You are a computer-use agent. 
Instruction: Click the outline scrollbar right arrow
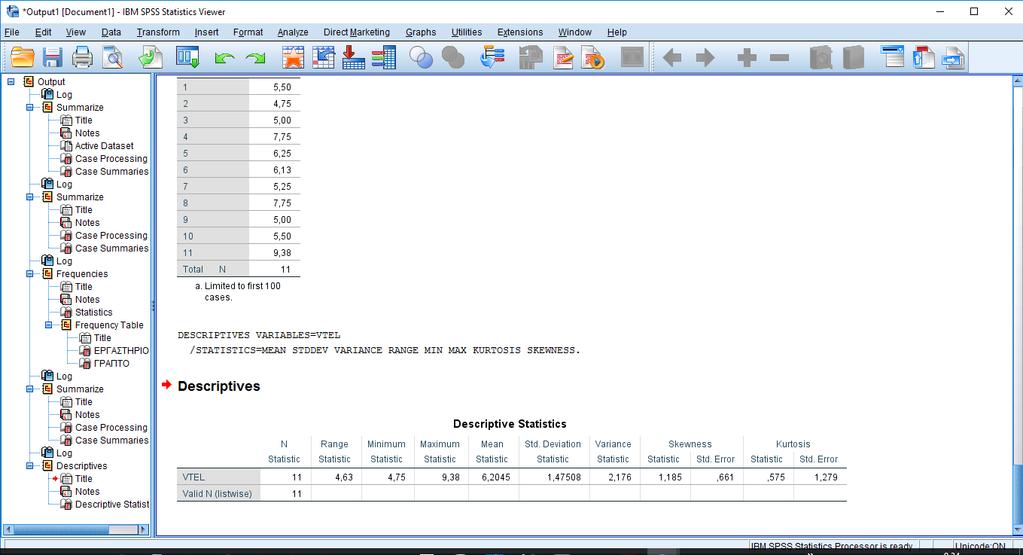point(143,529)
